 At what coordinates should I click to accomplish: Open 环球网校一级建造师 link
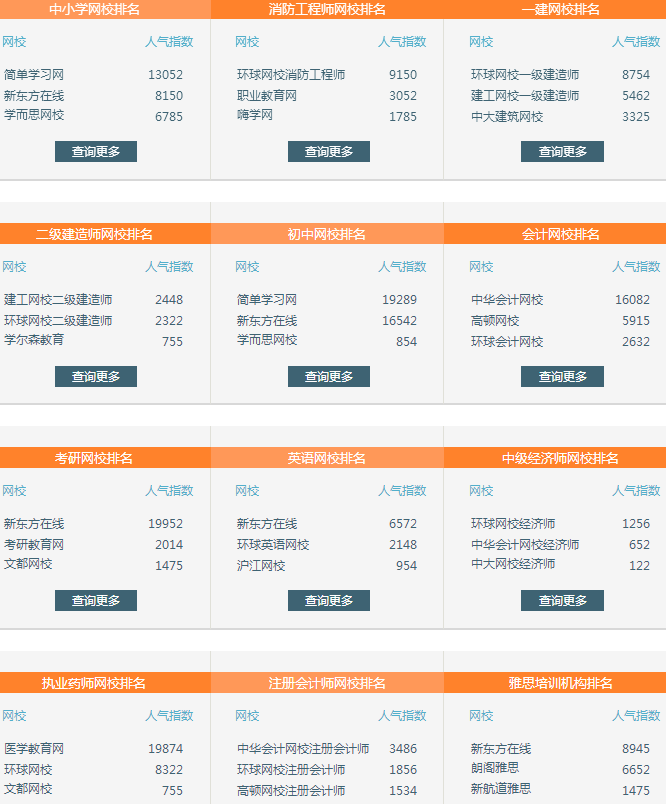pos(525,75)
